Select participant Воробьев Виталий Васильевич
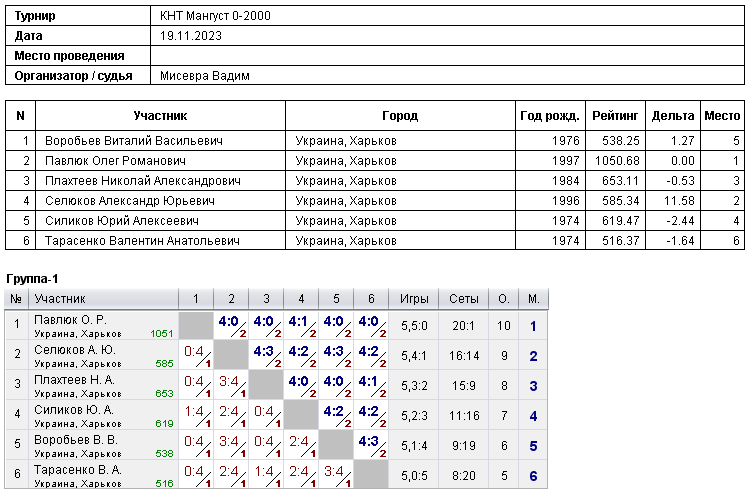 (134, 141)
